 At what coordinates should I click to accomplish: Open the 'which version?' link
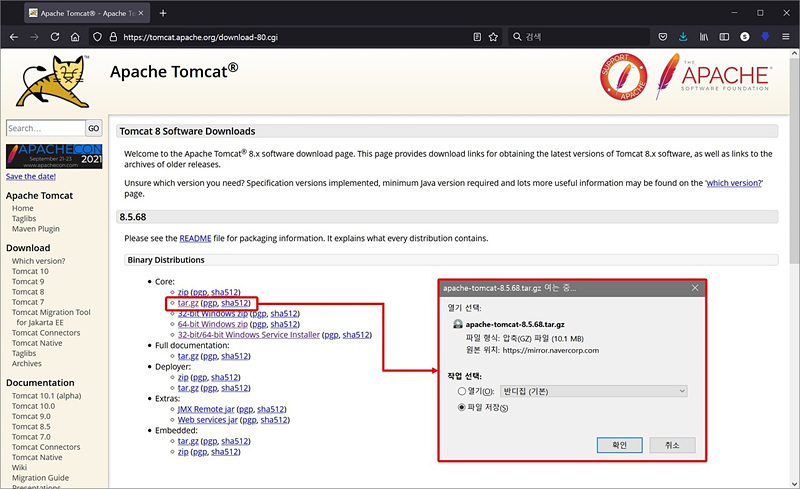734,183
